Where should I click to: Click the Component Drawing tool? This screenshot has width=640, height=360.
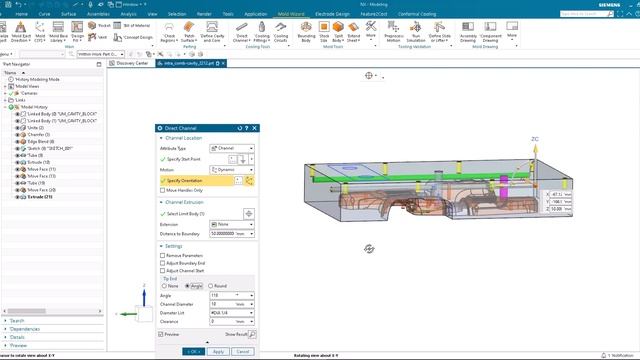[490, 32]
